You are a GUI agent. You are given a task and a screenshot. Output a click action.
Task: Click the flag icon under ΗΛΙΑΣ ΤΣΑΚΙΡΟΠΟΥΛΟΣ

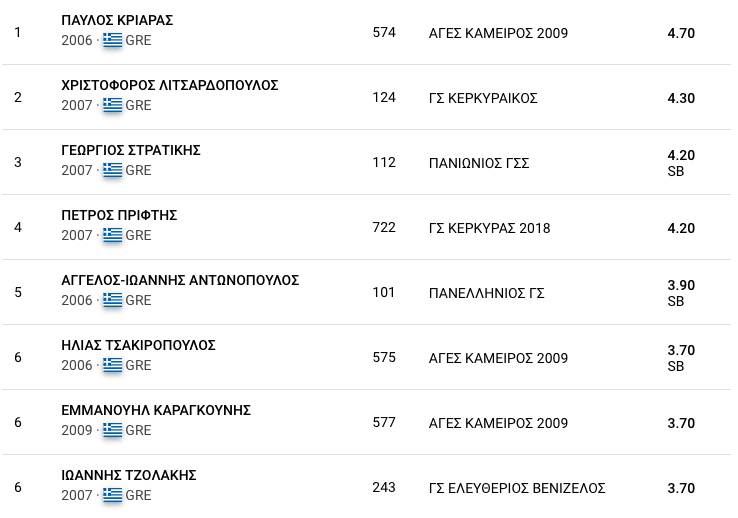click(112, 365)
